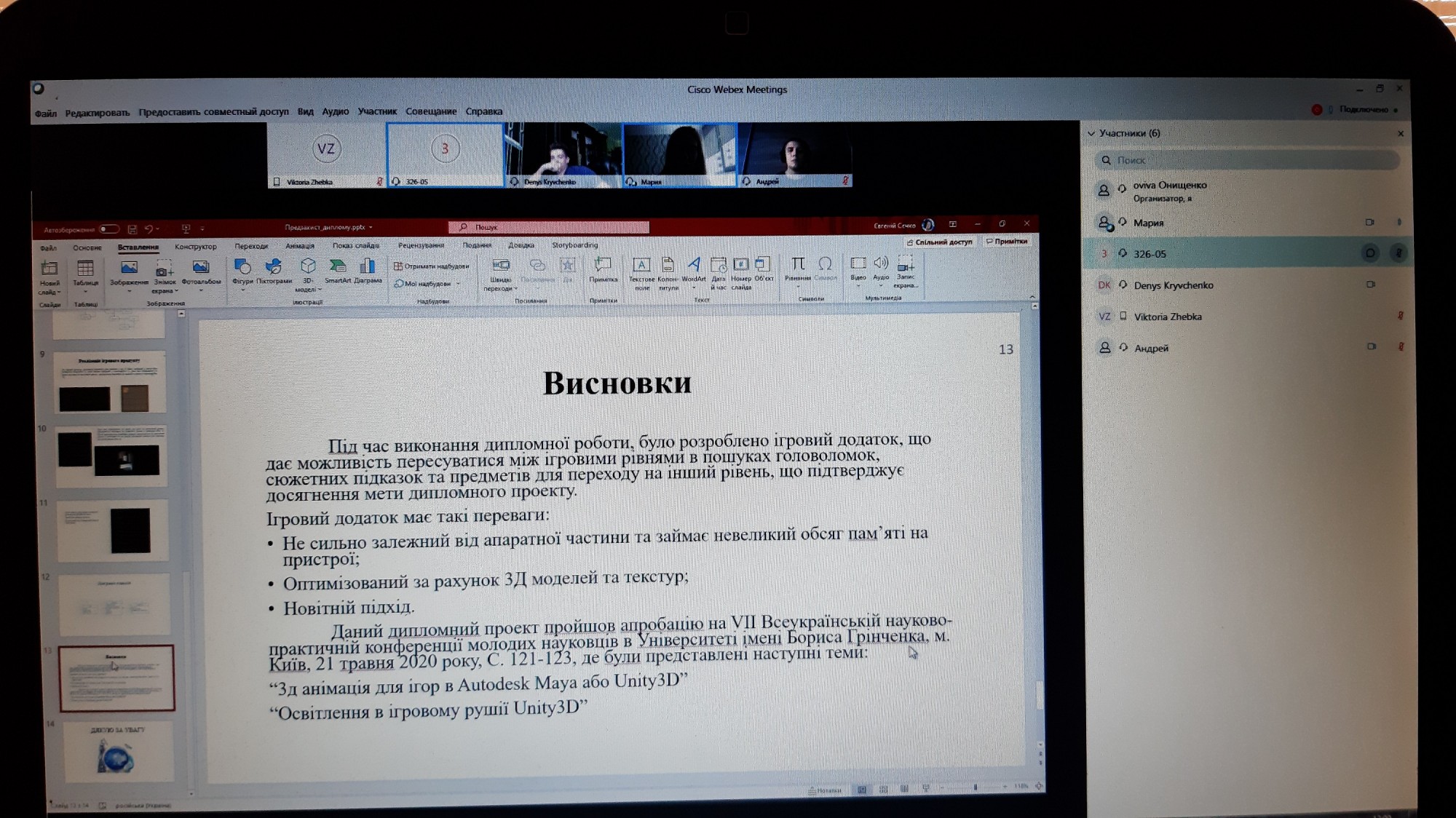Adjust the zoom slider in PowerPoint status bar
Image resolution: width=1456 pixels, height=818 pixels.
pos(976,787)
